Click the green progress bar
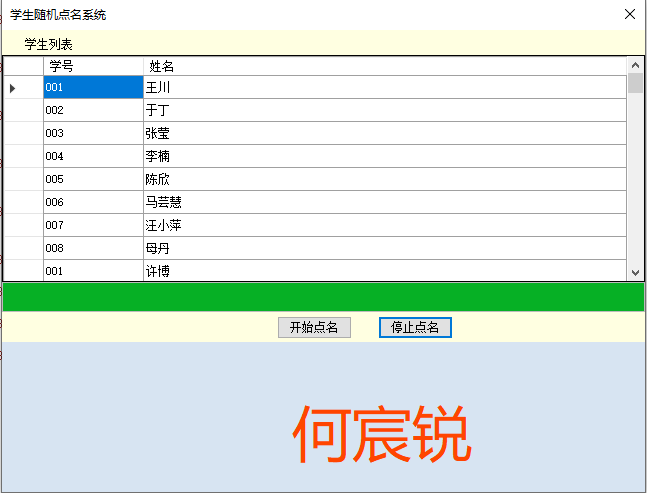Viewport: 647px width, 493px height. pyautogui.click(x=323, y=297)
